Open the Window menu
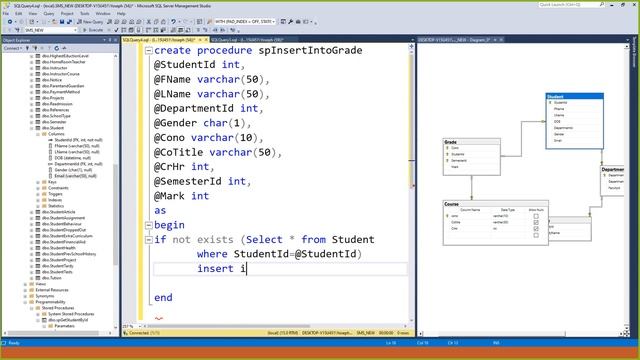 [x=103, y=13]
